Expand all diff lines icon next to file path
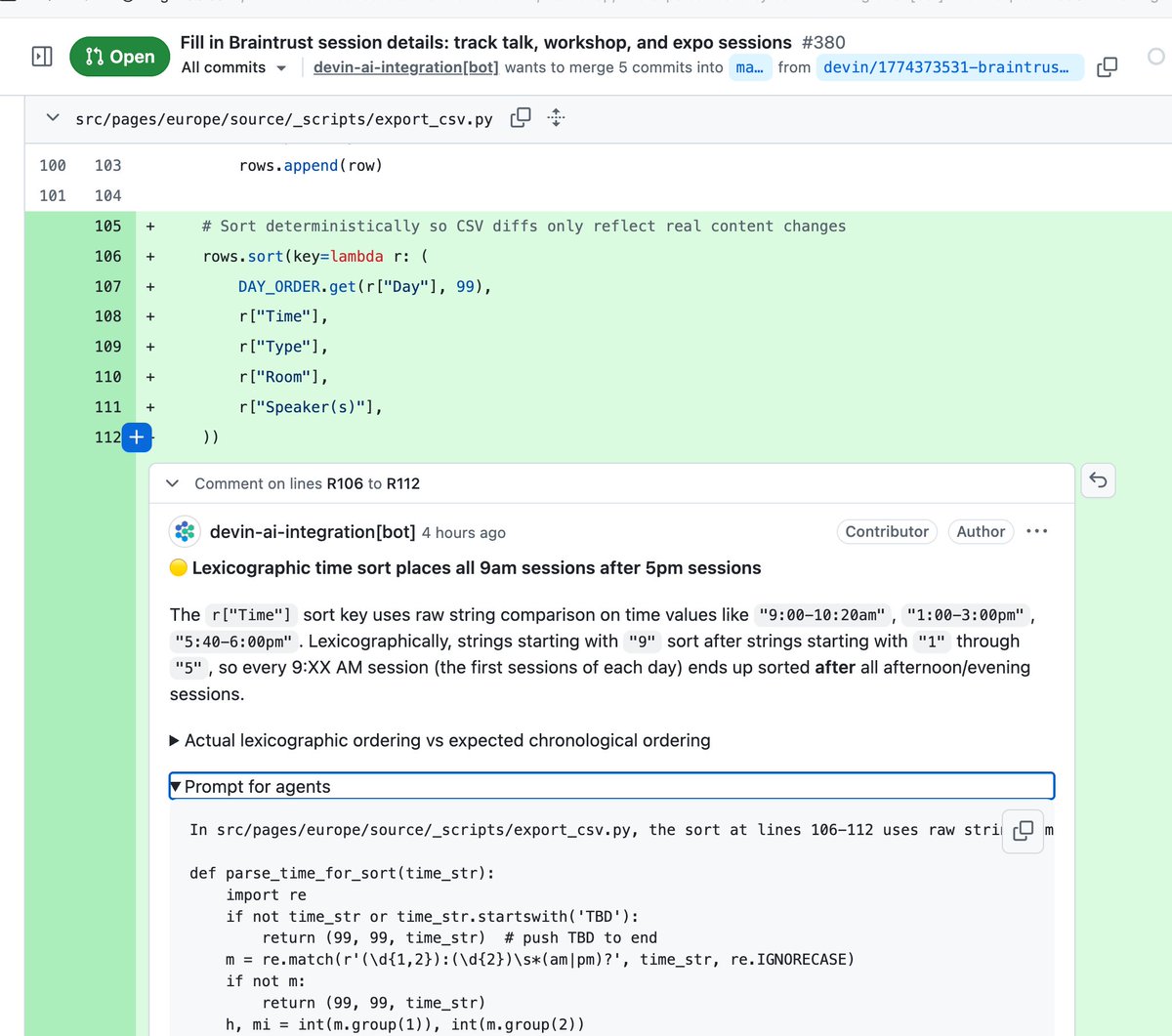 point(556,118)
